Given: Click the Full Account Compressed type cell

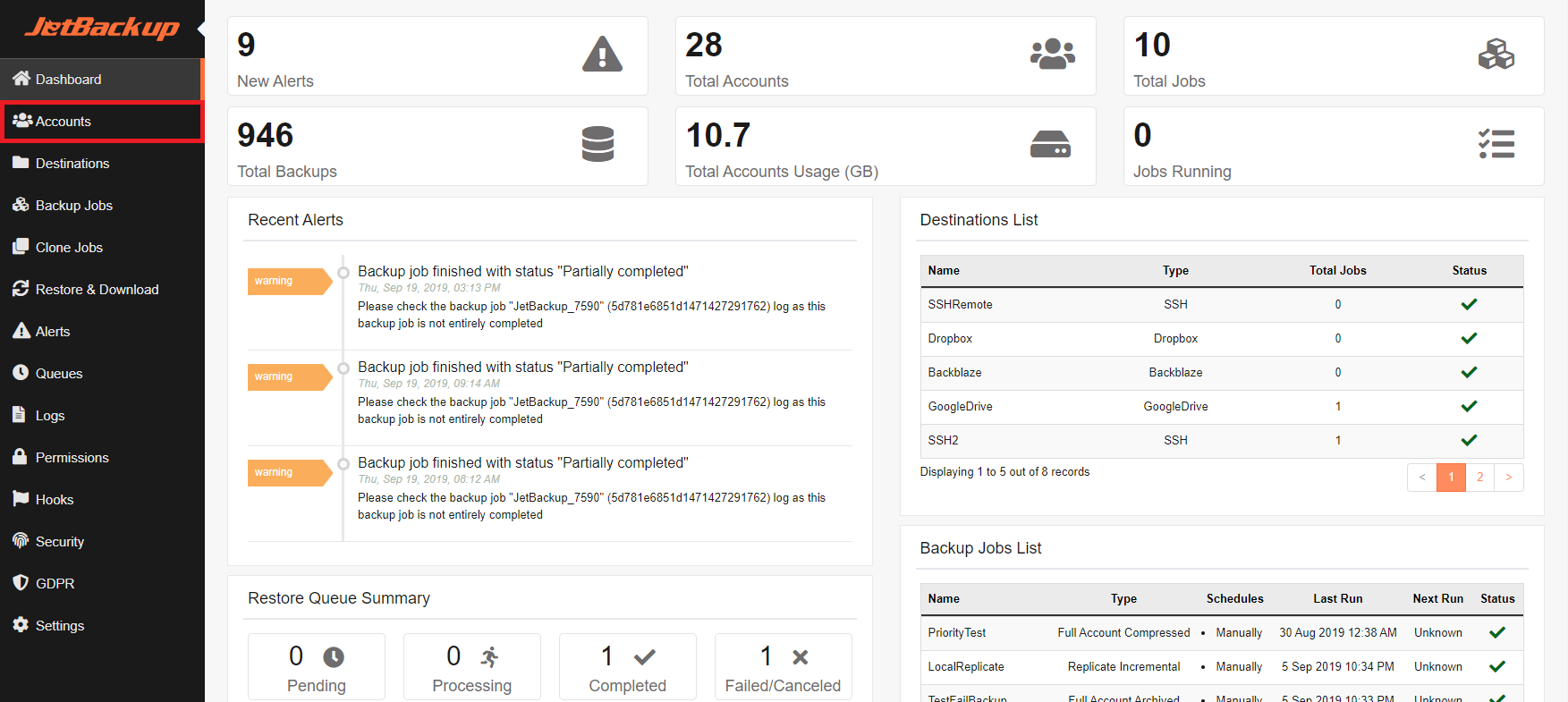Looking at the screenshot, I should [1123, 632].
